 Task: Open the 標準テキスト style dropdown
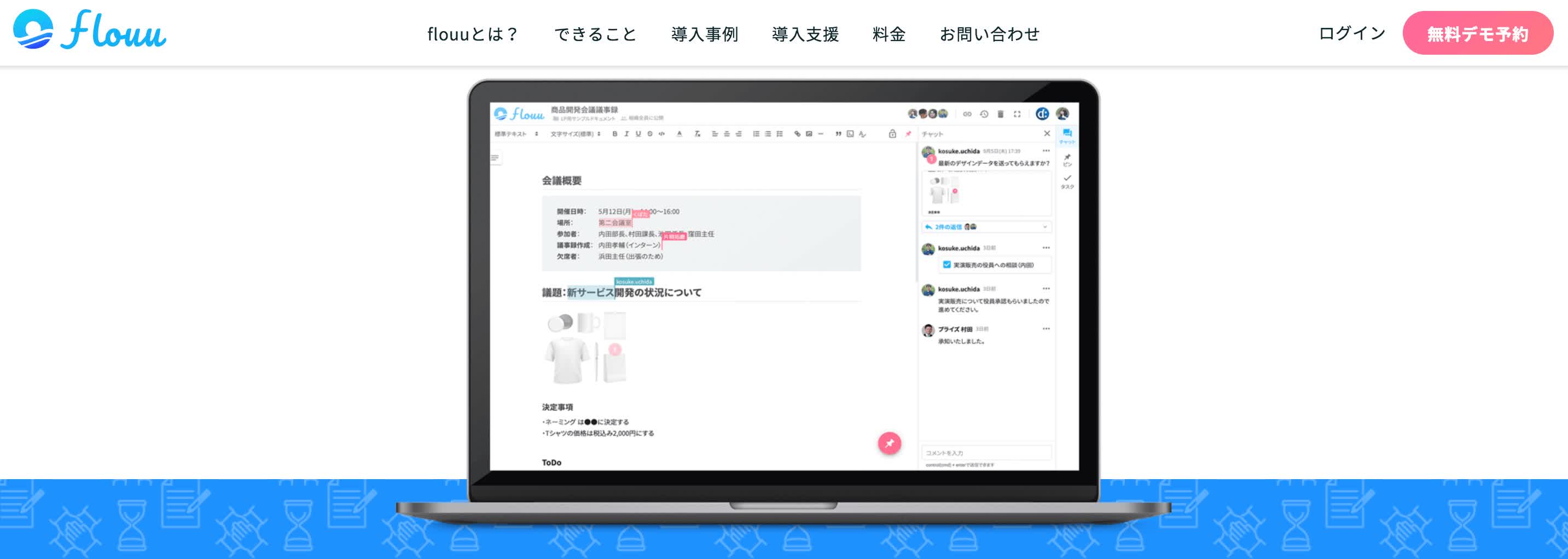point(516,134)
